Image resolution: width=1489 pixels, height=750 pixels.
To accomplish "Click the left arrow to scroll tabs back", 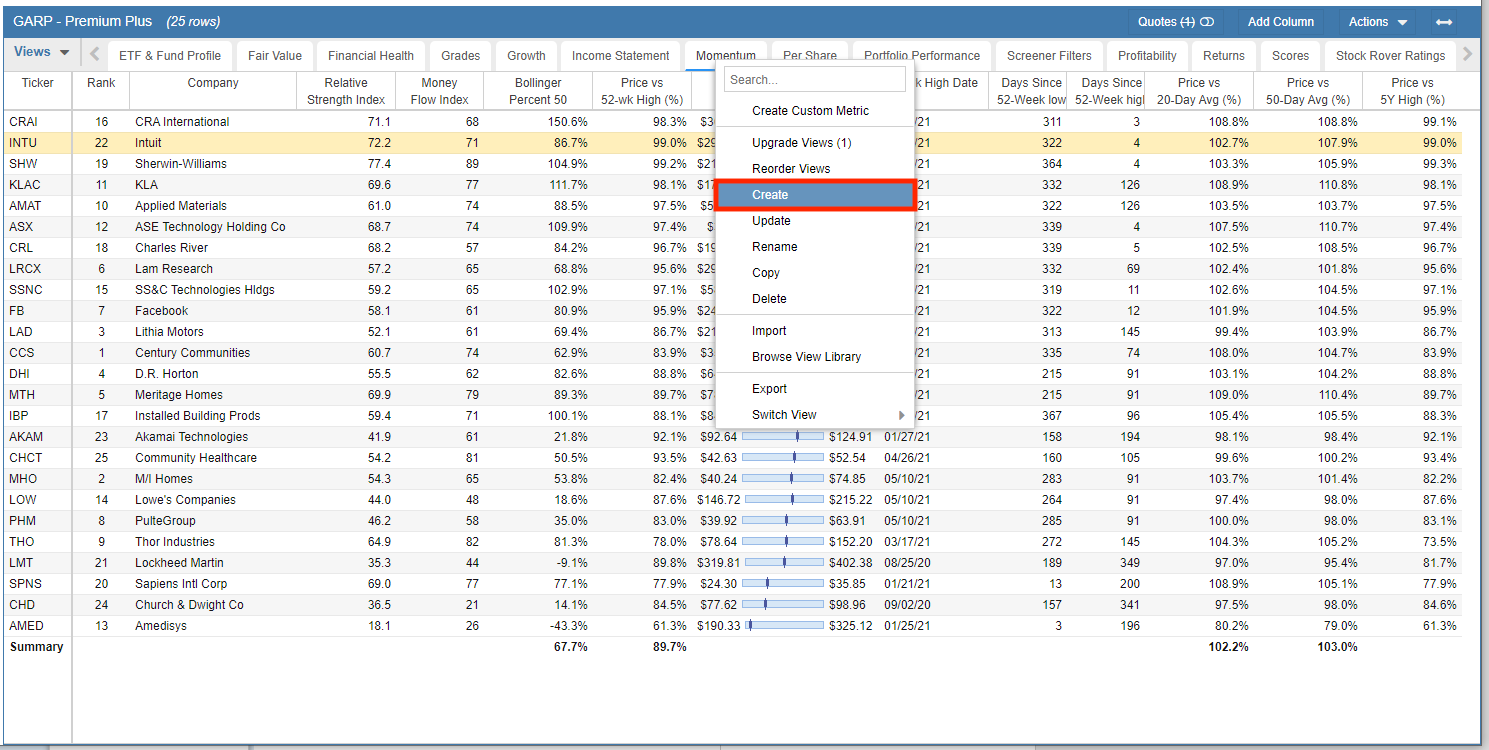I will [94, 54].
